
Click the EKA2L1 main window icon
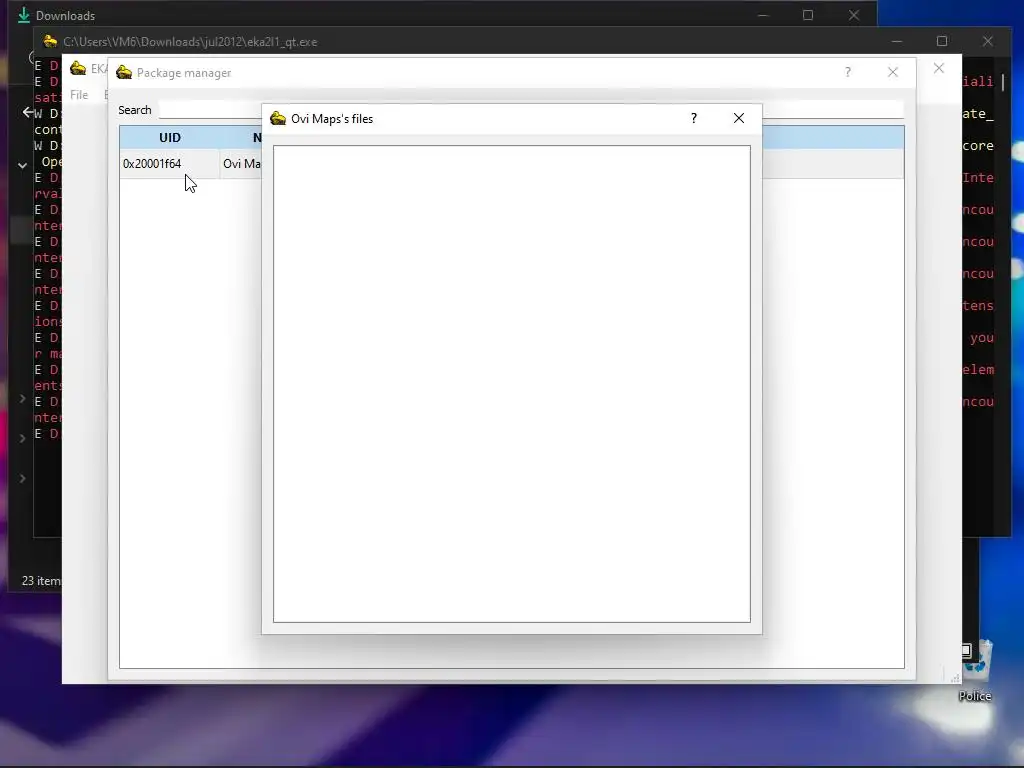[x=78, y=69]
